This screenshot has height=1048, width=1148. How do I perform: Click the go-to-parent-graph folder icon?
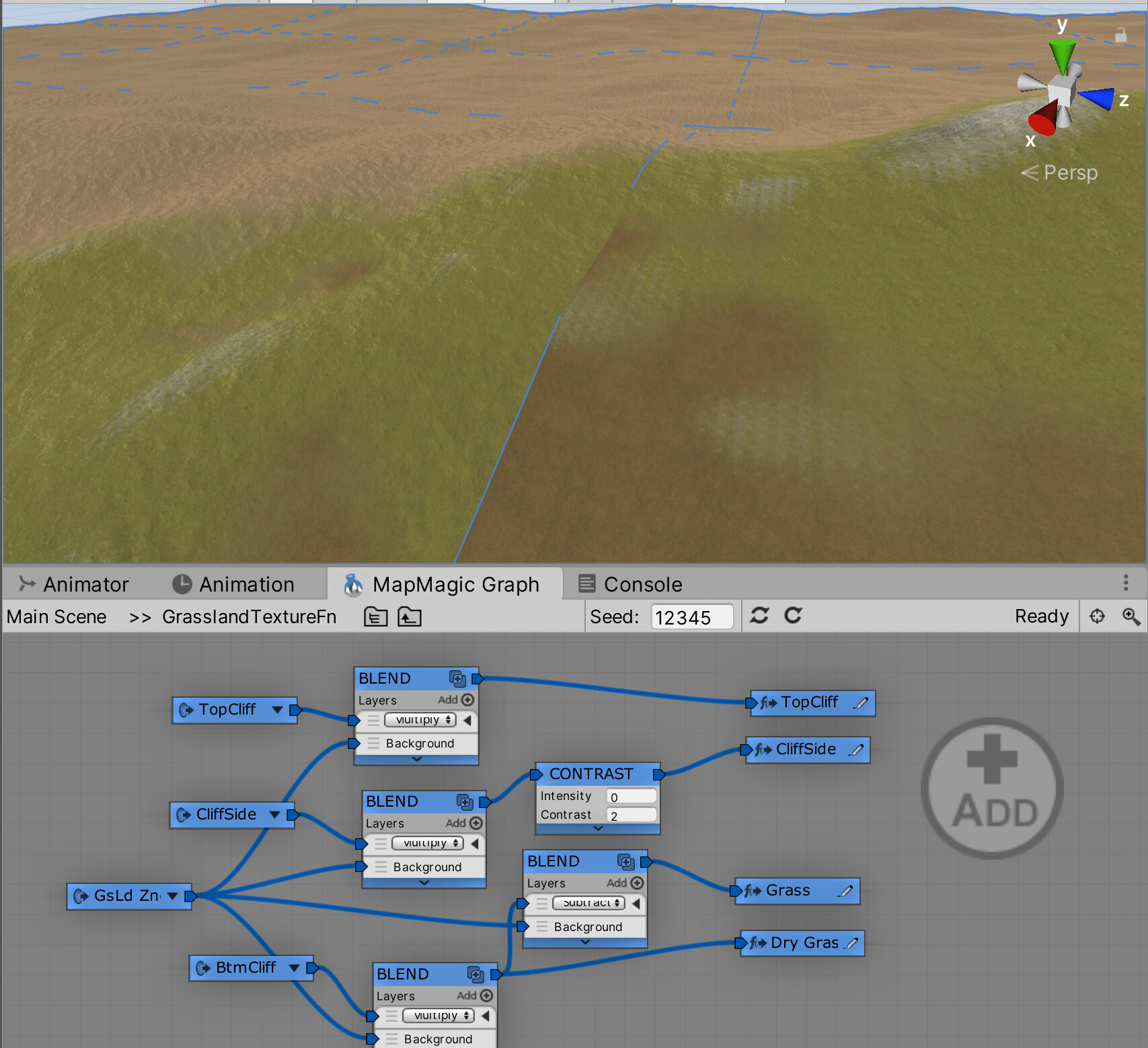tap(409, 616)
